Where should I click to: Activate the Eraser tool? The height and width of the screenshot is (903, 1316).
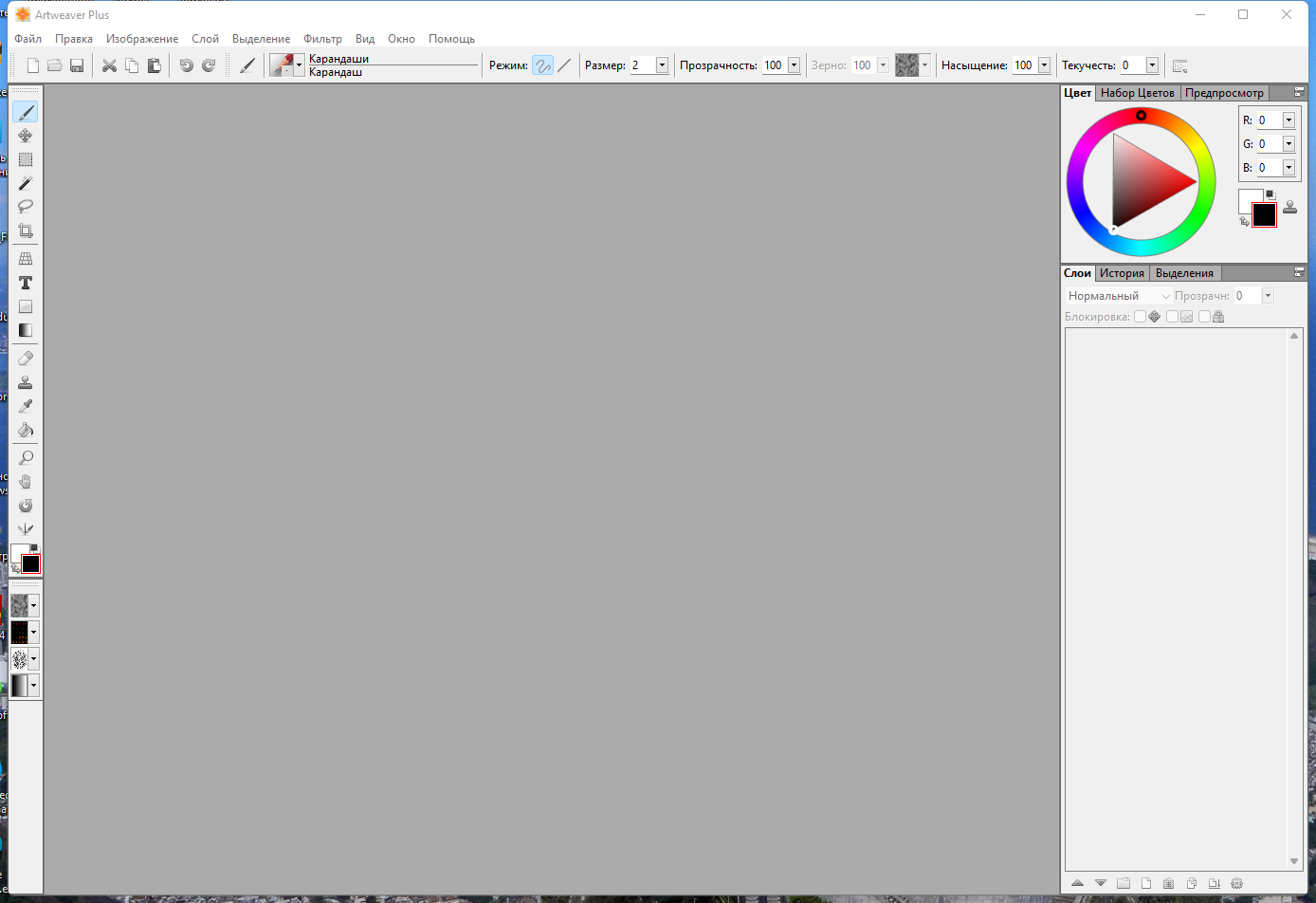click(26, 359)
